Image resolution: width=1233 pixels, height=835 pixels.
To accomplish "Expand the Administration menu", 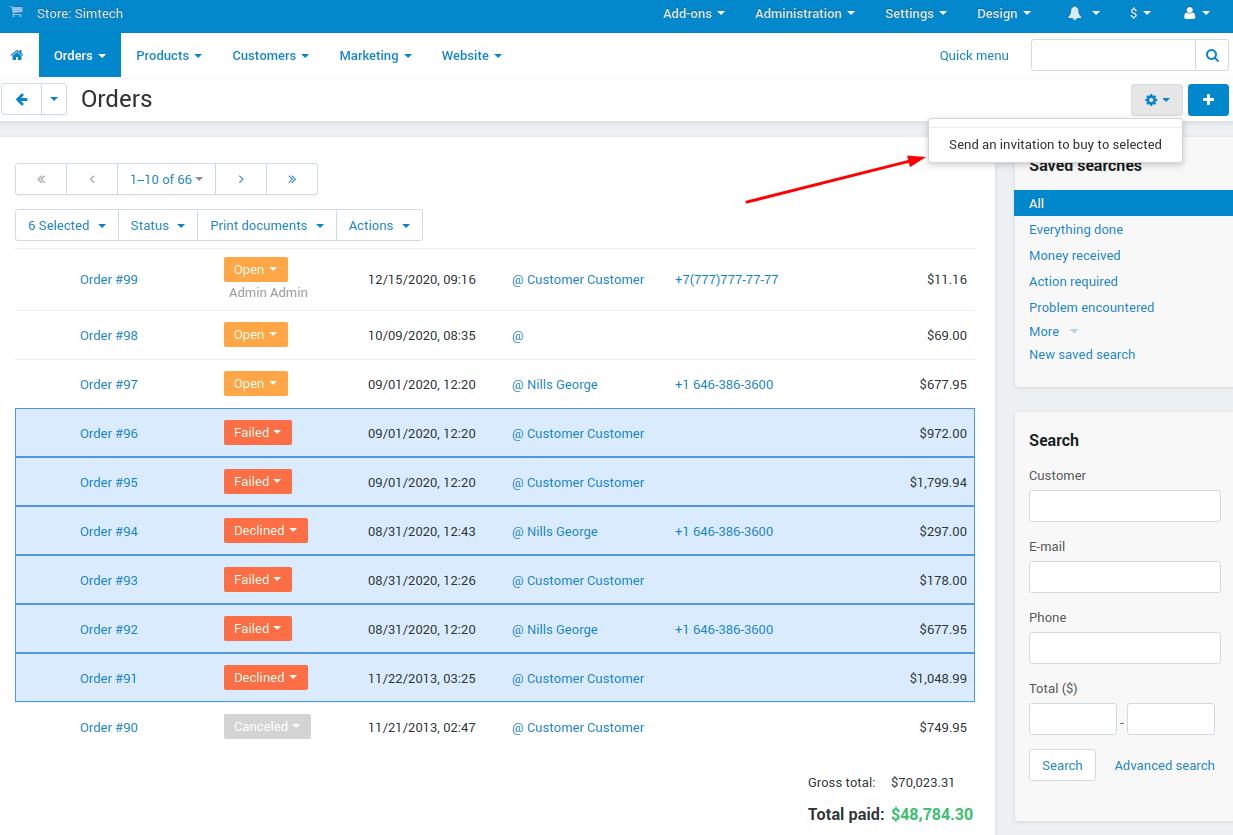I will coord(805,14).
